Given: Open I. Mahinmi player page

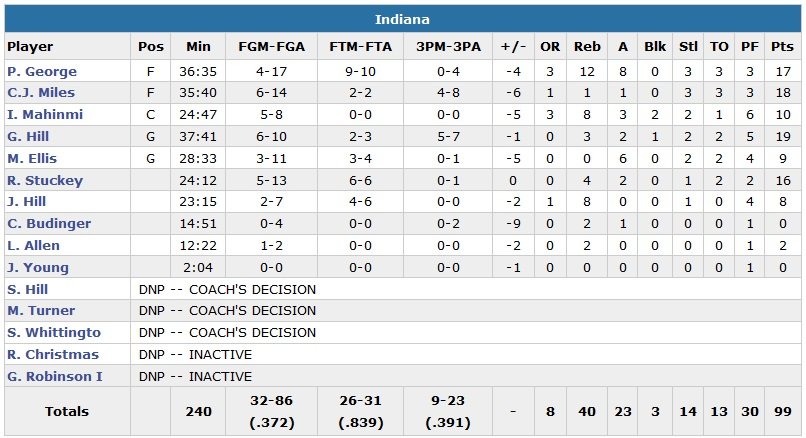Looking at the screenshot, I should (x=44, y=115).
